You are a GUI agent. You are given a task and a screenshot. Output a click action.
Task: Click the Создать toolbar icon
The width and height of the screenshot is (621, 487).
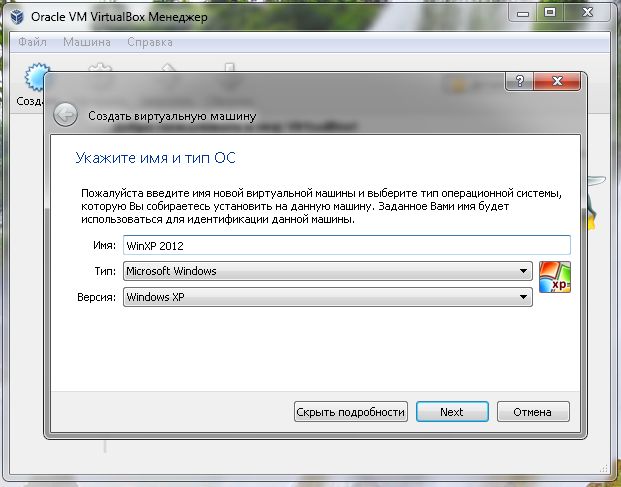click(x=35, y=80)
